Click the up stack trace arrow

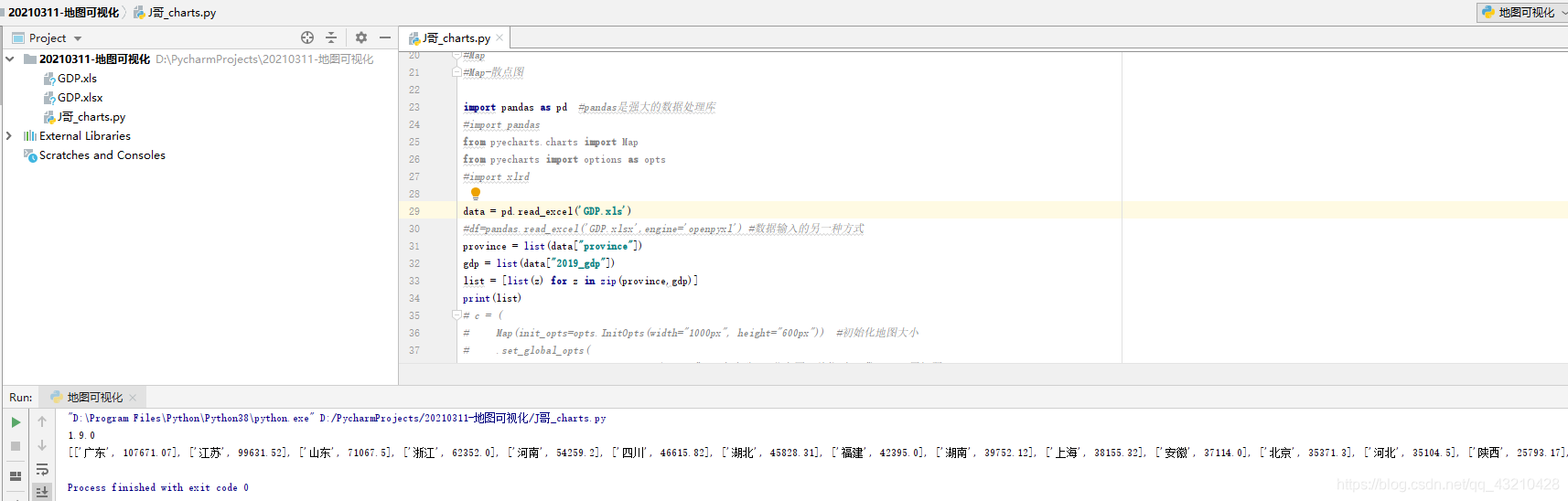click(x=42, y=421)
